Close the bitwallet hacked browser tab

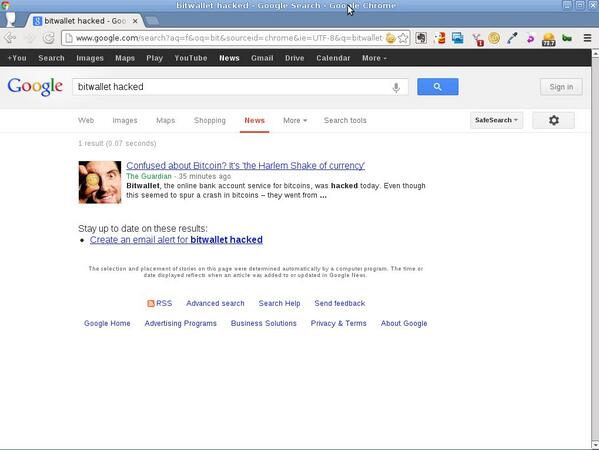click(x=135, y=21)
